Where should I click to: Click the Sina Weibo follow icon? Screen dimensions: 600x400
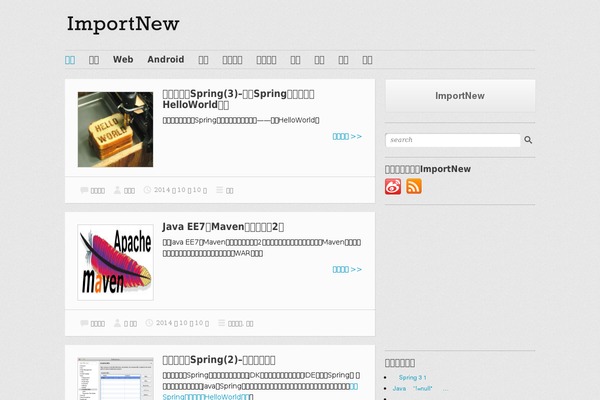click(393, 186)
